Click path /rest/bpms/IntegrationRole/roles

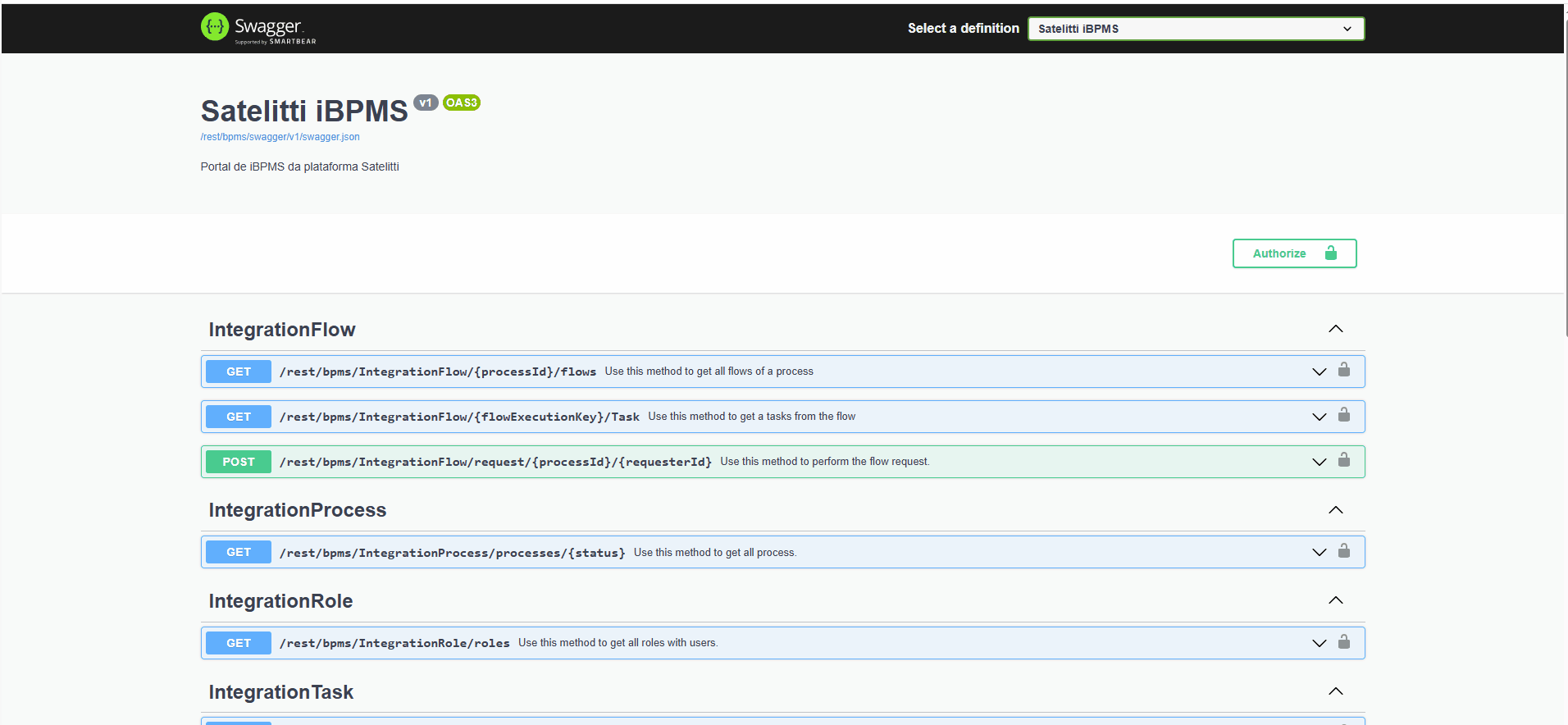point(394,643)
